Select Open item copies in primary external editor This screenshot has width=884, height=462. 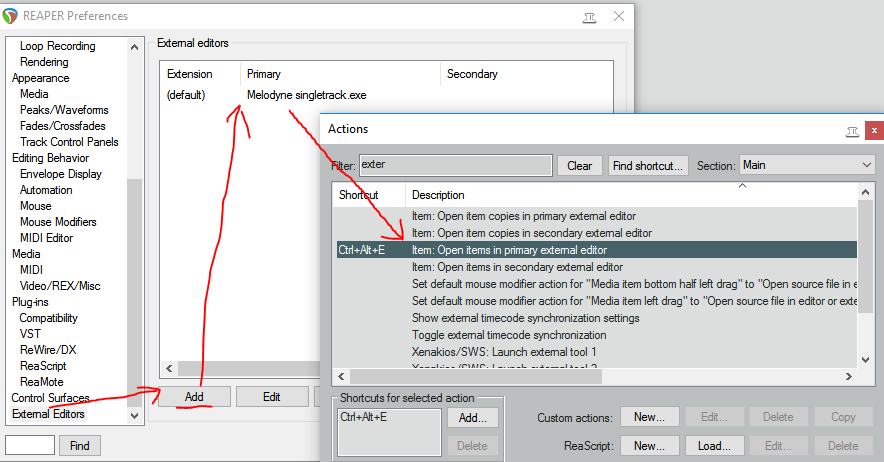[524, 216]
